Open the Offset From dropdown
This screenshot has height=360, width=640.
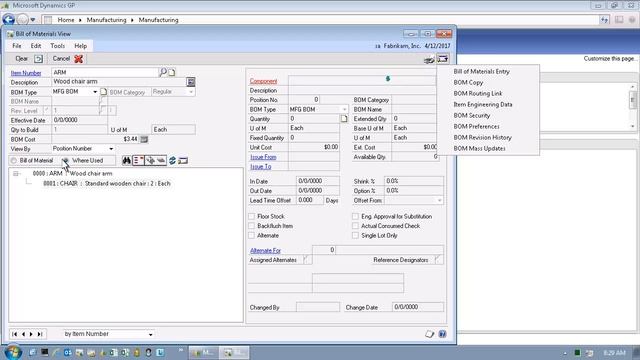[x=439, y=200]
